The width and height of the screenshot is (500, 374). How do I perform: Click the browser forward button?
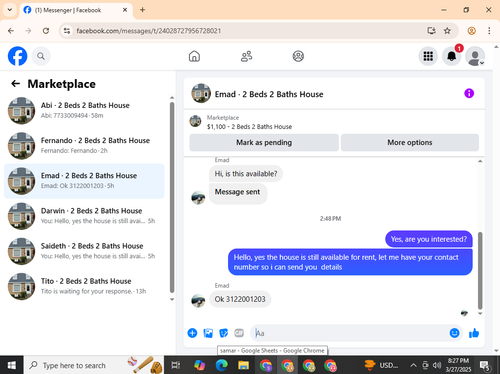pos(28,31)
